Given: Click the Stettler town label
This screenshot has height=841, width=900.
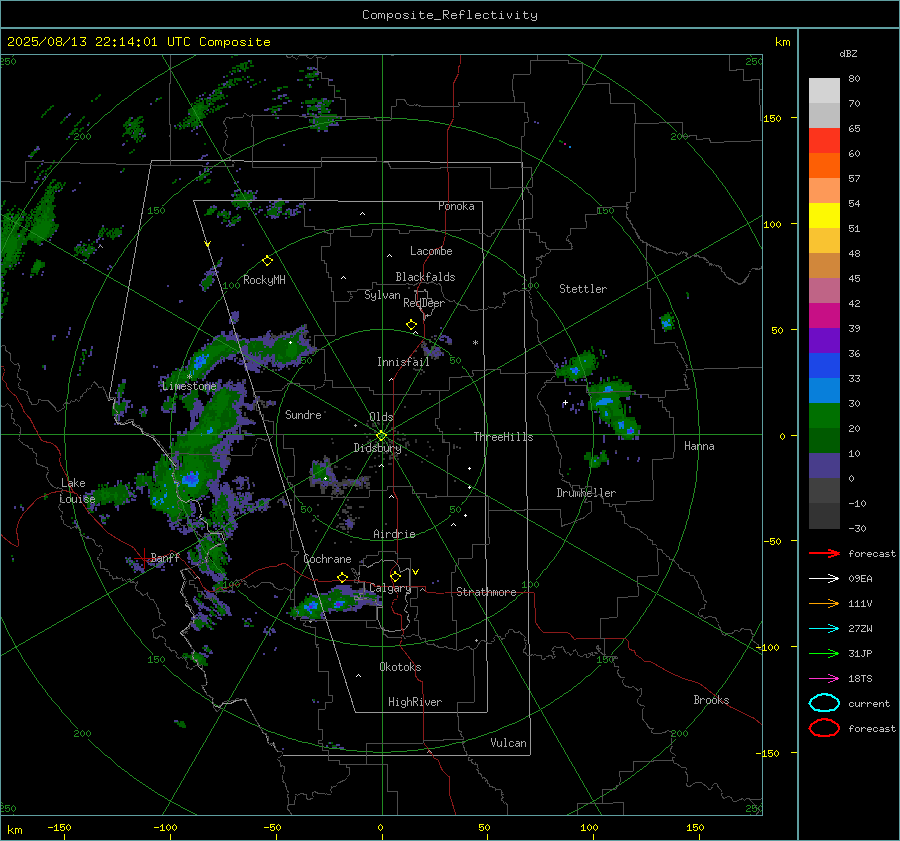Looking at the screenshot, I should (583, 289).
